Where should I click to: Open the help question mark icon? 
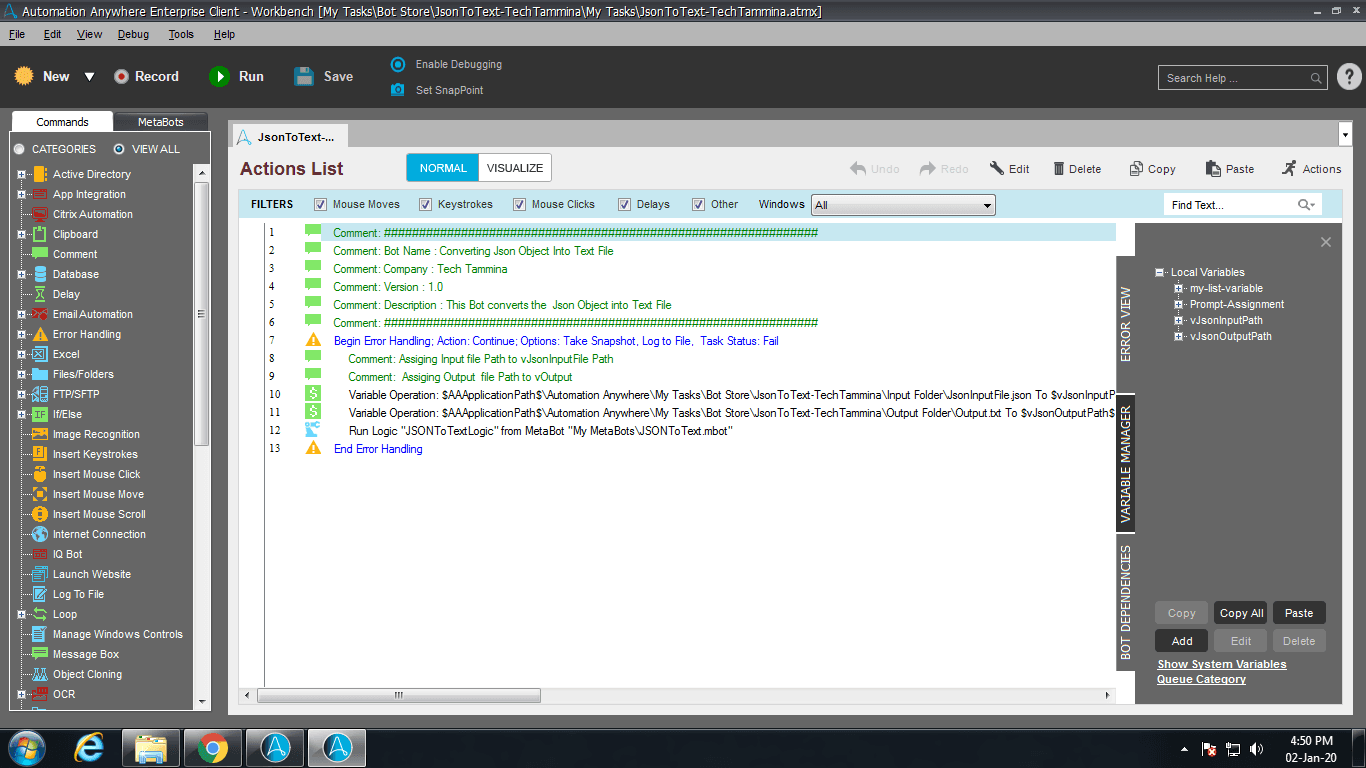click(x=1349, y=77)
